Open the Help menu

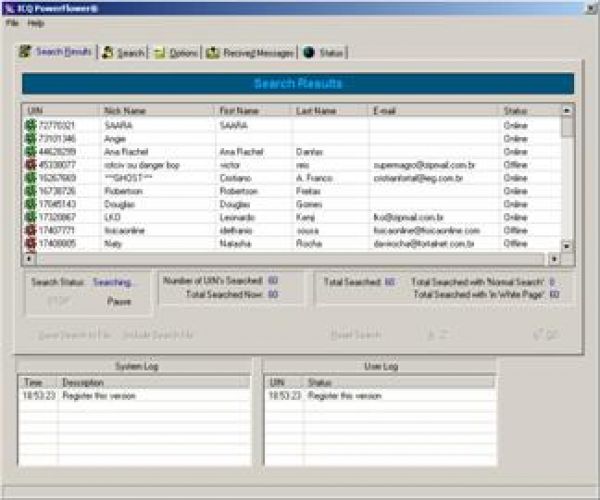point(36,22)
